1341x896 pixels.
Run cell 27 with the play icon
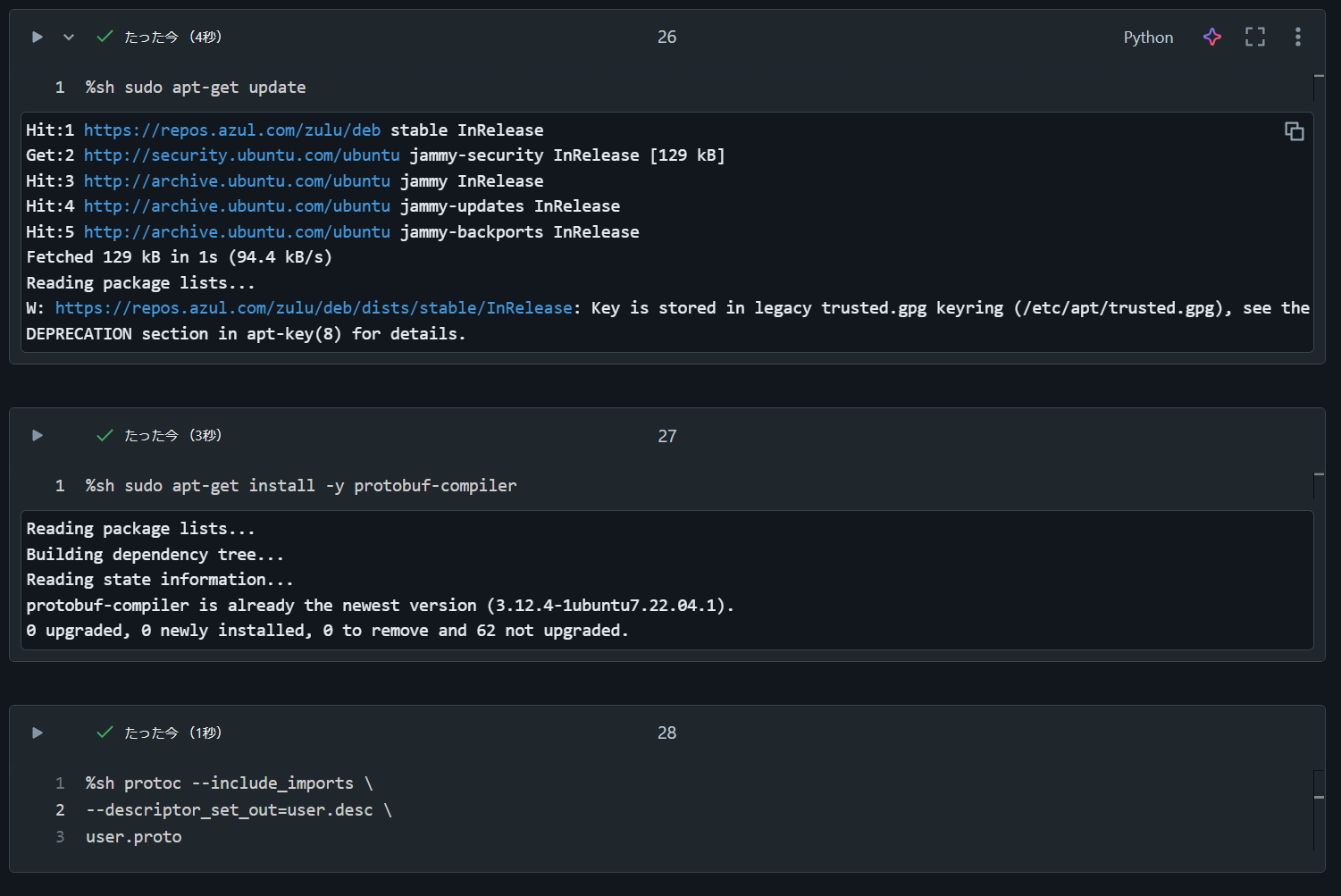point(38,435)
